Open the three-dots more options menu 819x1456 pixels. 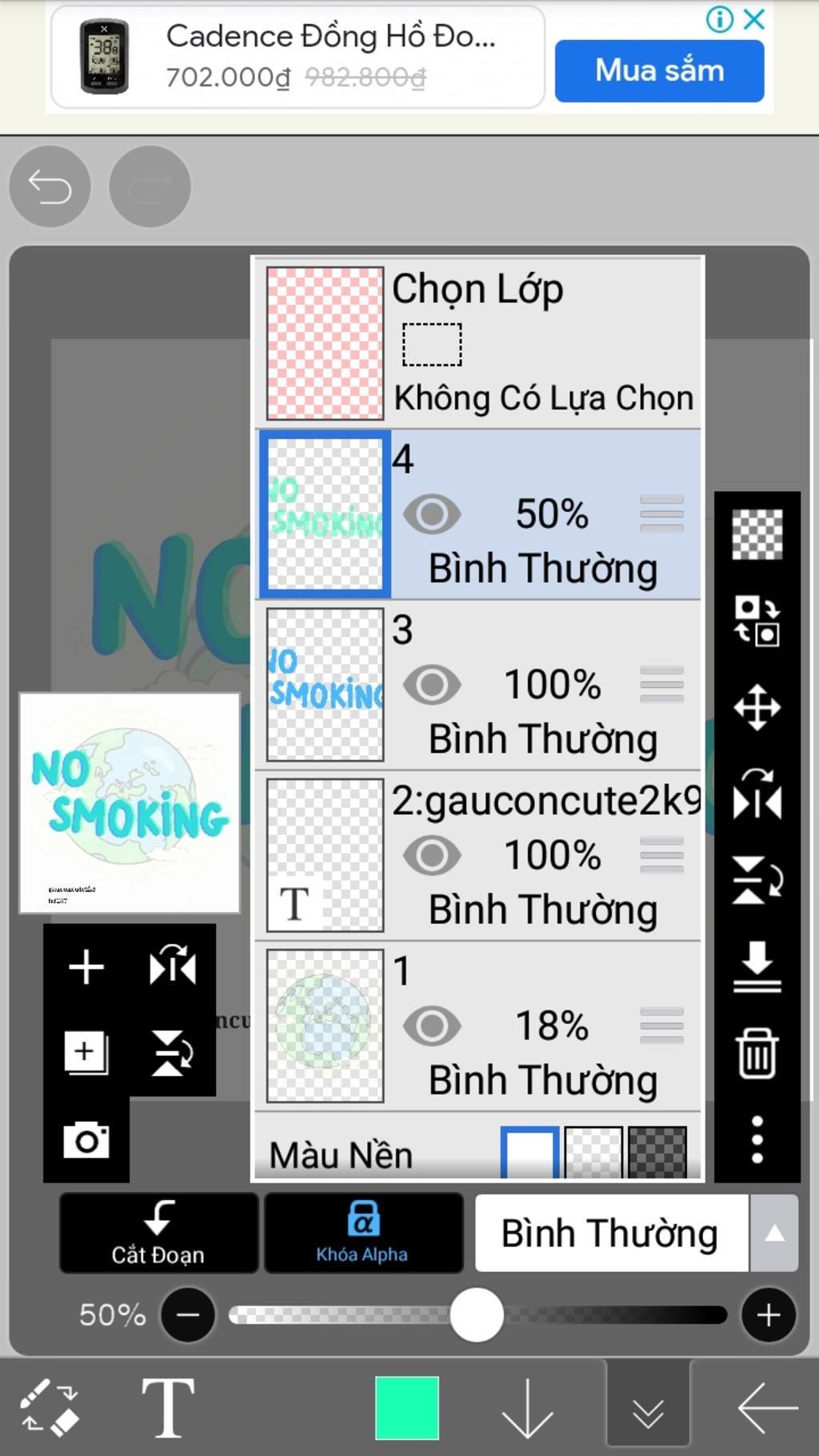pos(757,1139)
